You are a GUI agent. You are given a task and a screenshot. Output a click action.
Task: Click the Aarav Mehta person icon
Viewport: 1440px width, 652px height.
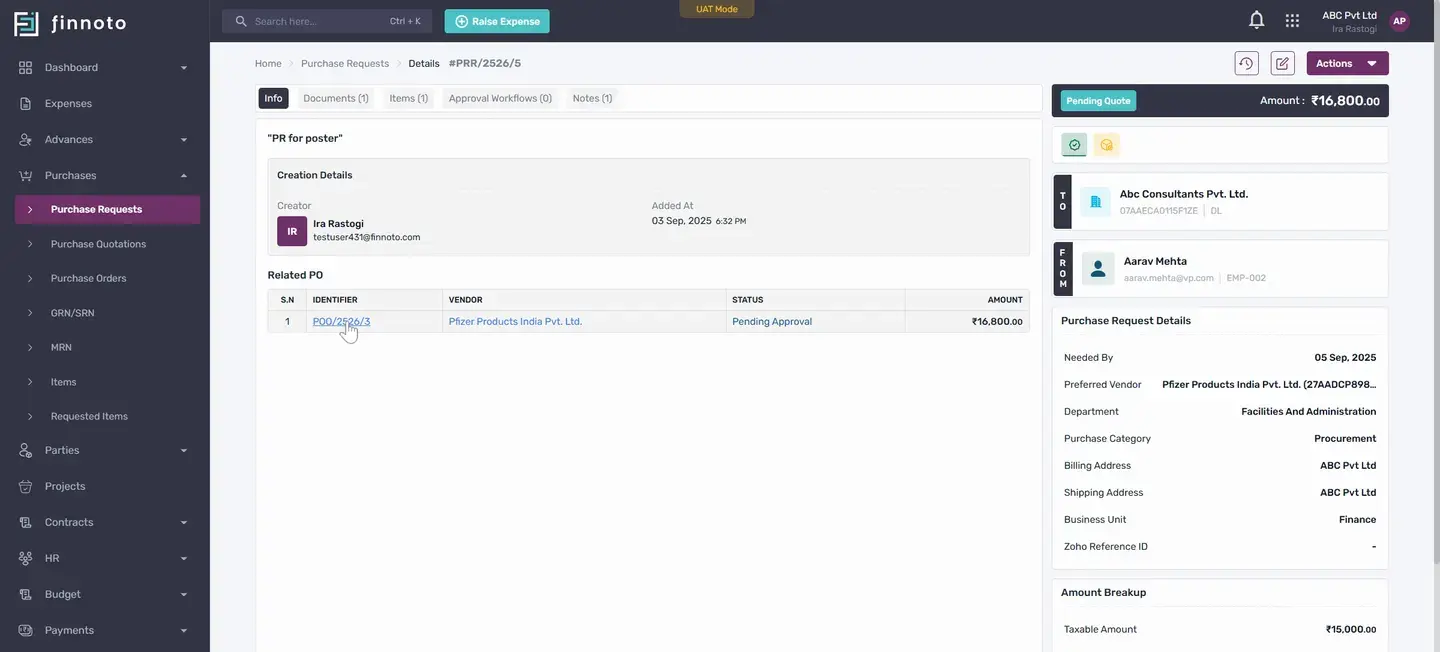tap(1098, 269)
